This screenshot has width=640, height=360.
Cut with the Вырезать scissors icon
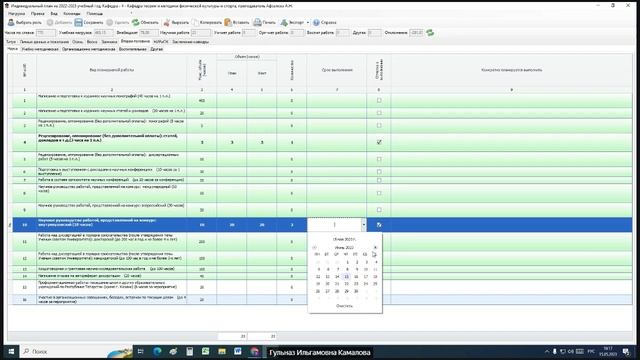pos(167,22)
